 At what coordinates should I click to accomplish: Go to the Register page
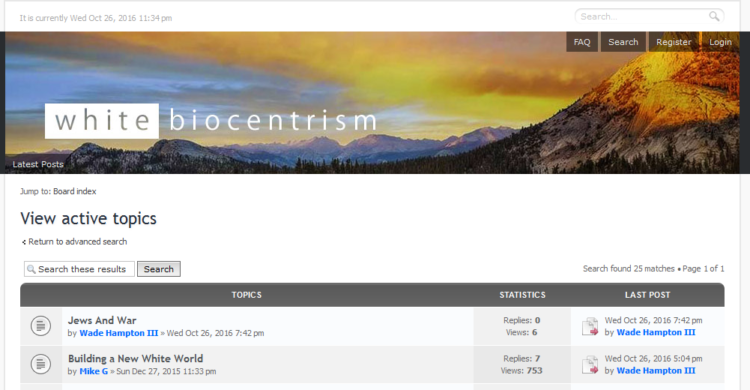(x=673, y=42)
